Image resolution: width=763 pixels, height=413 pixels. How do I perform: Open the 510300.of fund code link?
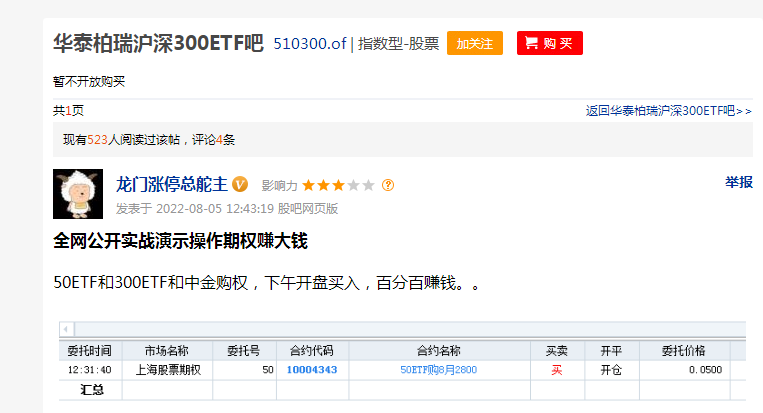pos(309,44)
